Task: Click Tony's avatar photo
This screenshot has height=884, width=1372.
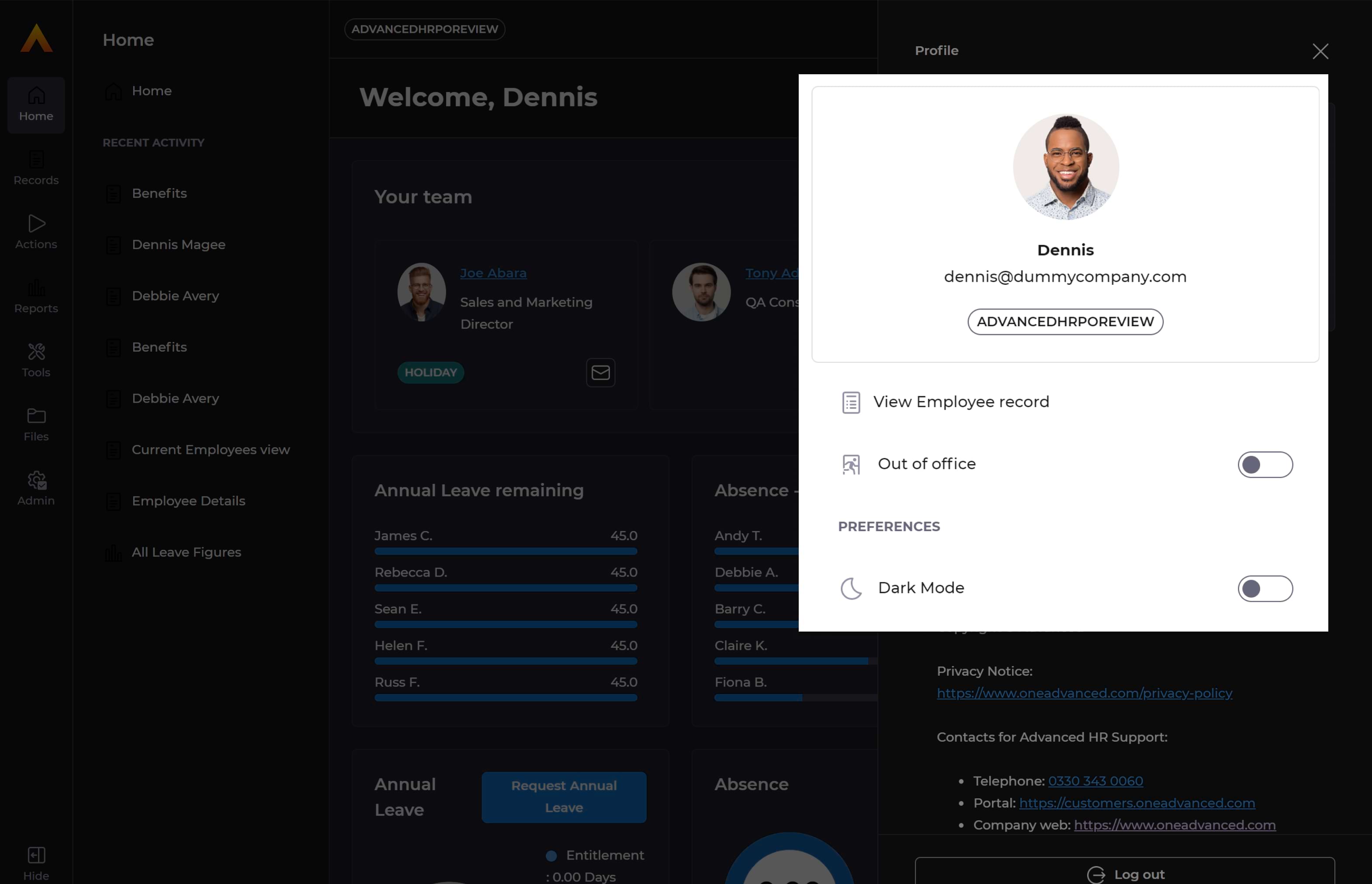Action: [701, 292]
